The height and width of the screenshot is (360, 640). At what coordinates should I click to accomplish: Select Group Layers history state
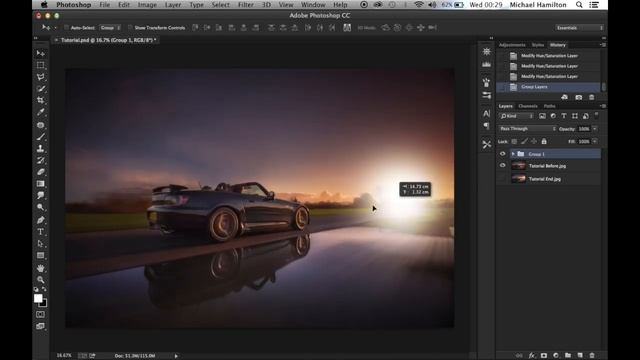(548, 87)
